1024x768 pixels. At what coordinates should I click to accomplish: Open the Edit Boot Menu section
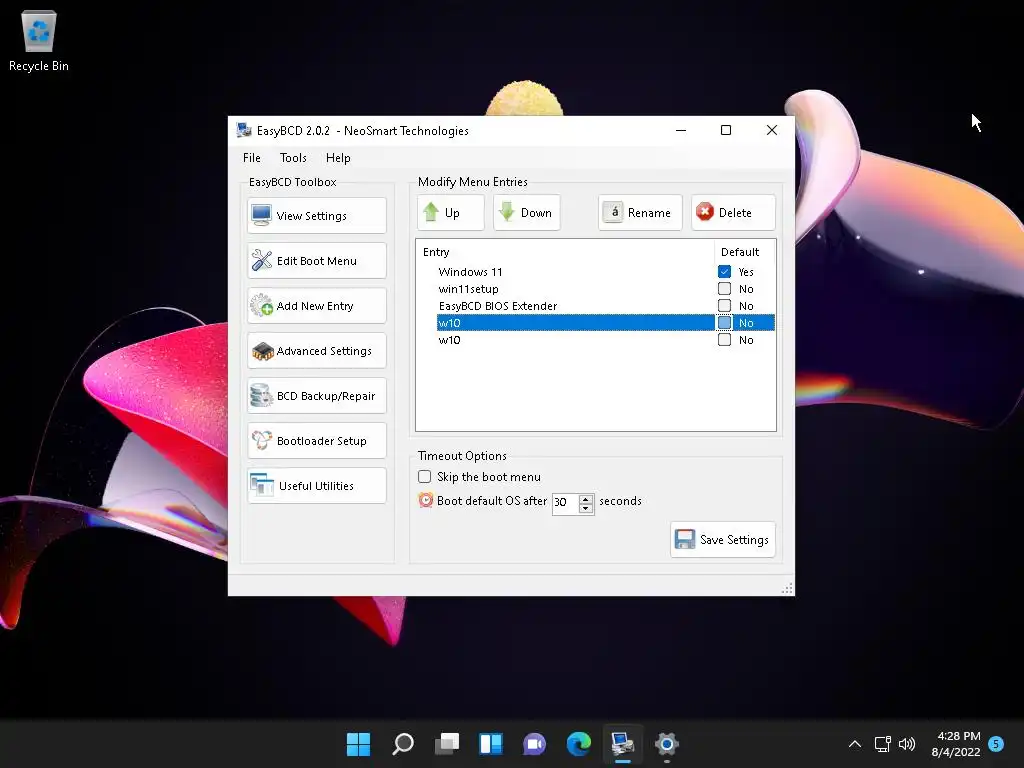point(317,261)
